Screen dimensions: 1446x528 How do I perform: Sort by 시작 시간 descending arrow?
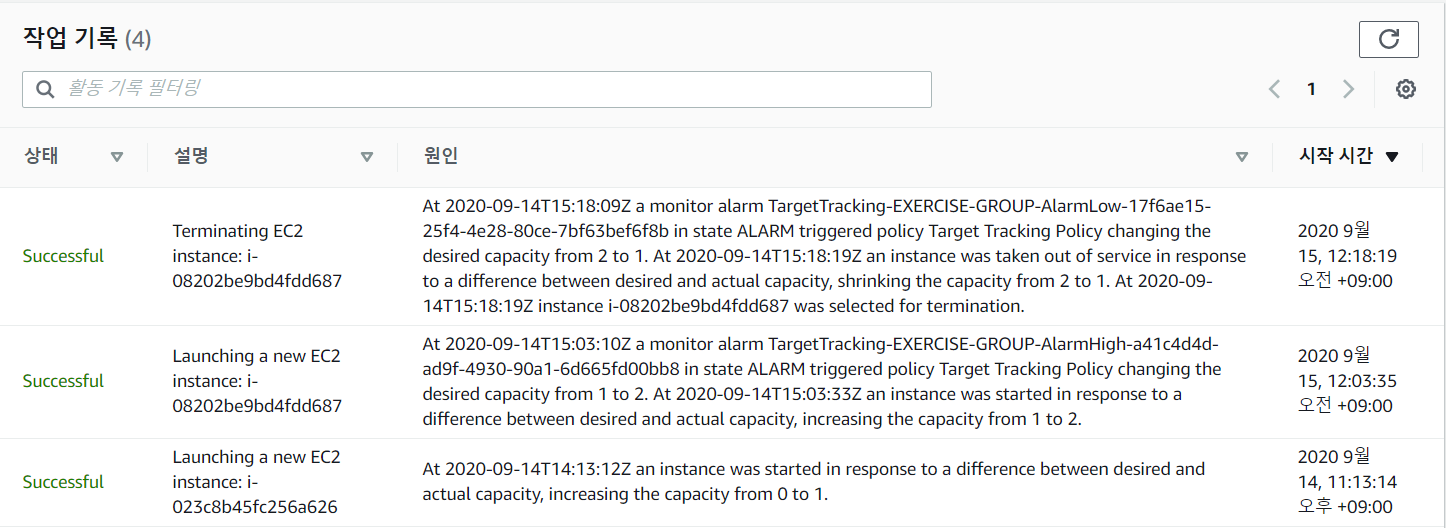coord(1392,157)
